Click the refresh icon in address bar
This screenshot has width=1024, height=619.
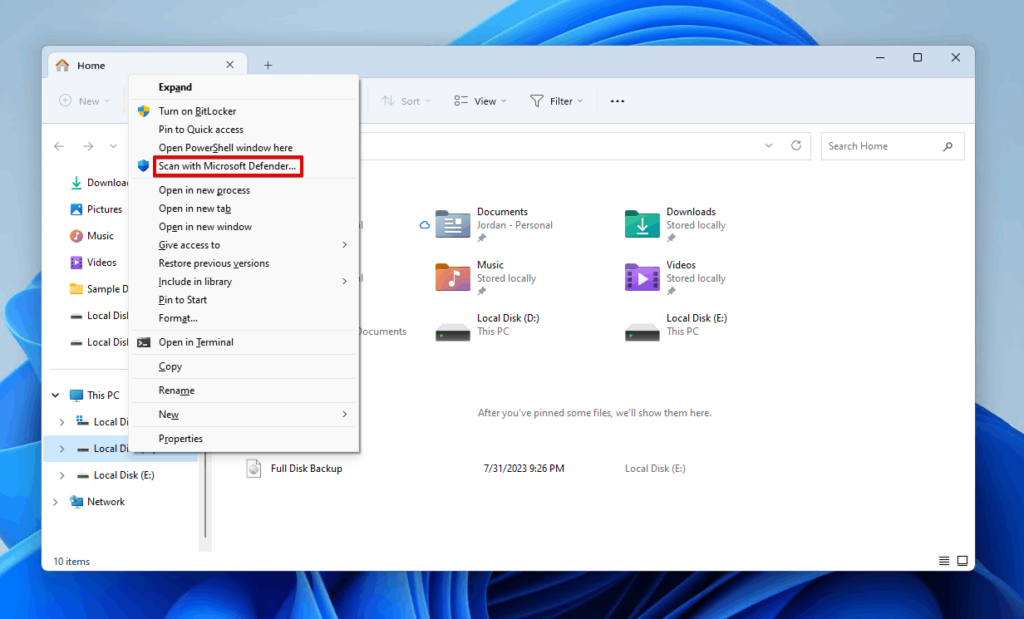pyautogui.click(x=796, y=146)
